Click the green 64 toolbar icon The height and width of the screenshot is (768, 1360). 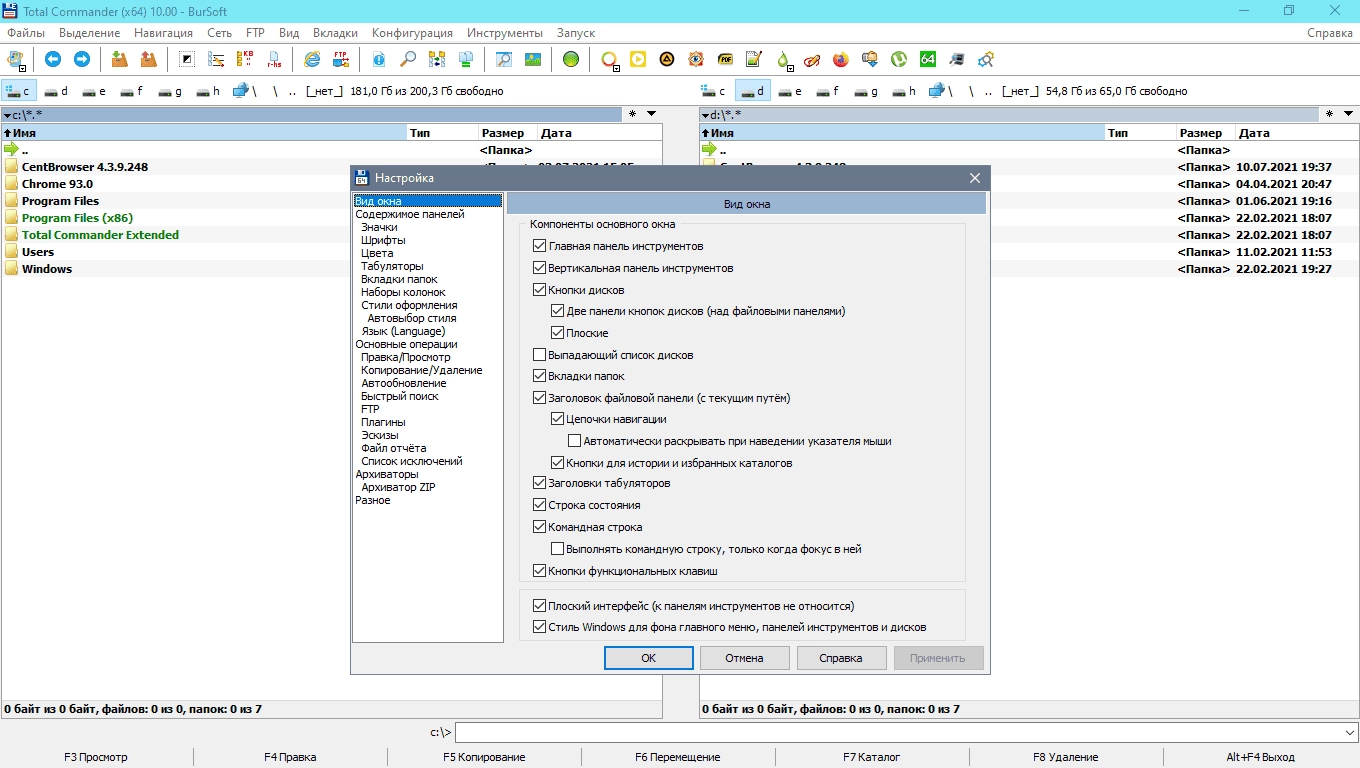[x=928, y=59]
